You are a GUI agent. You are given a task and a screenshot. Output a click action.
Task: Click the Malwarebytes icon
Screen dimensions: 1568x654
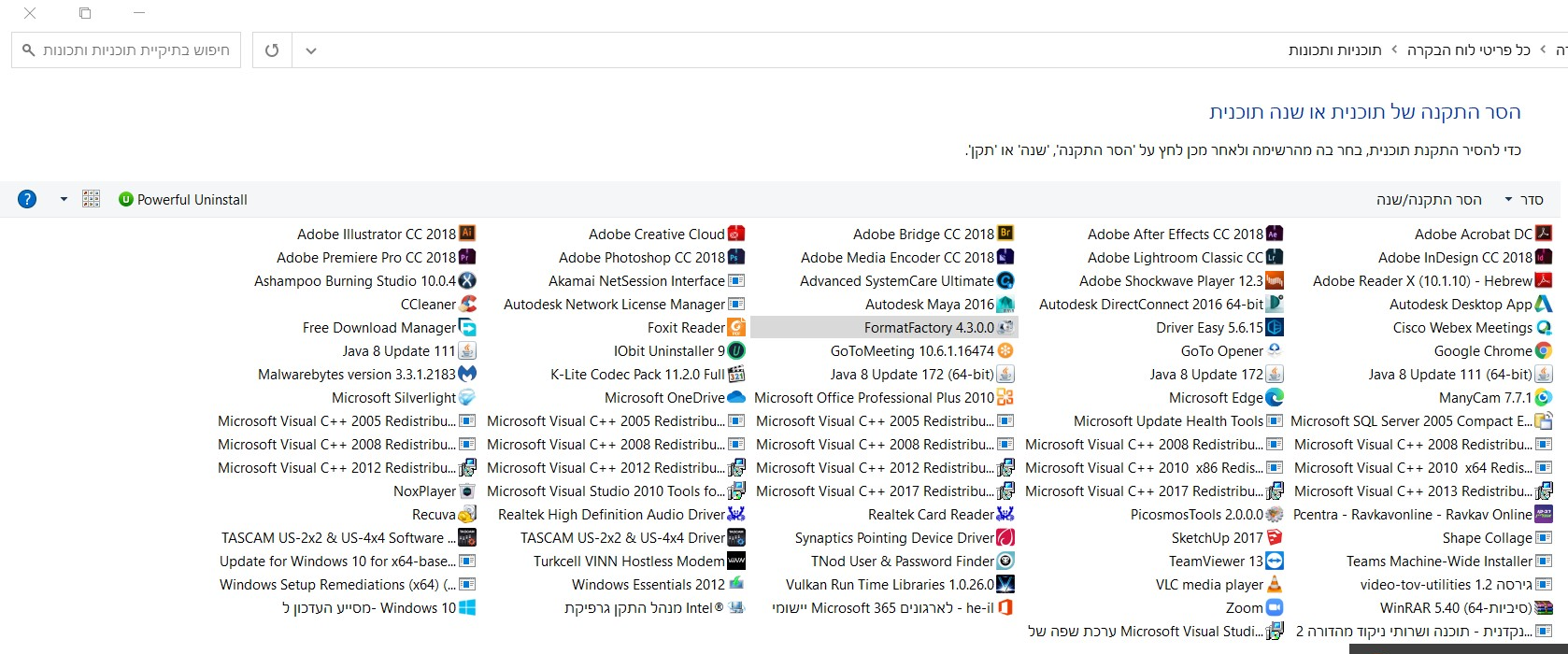pos(467,374)
